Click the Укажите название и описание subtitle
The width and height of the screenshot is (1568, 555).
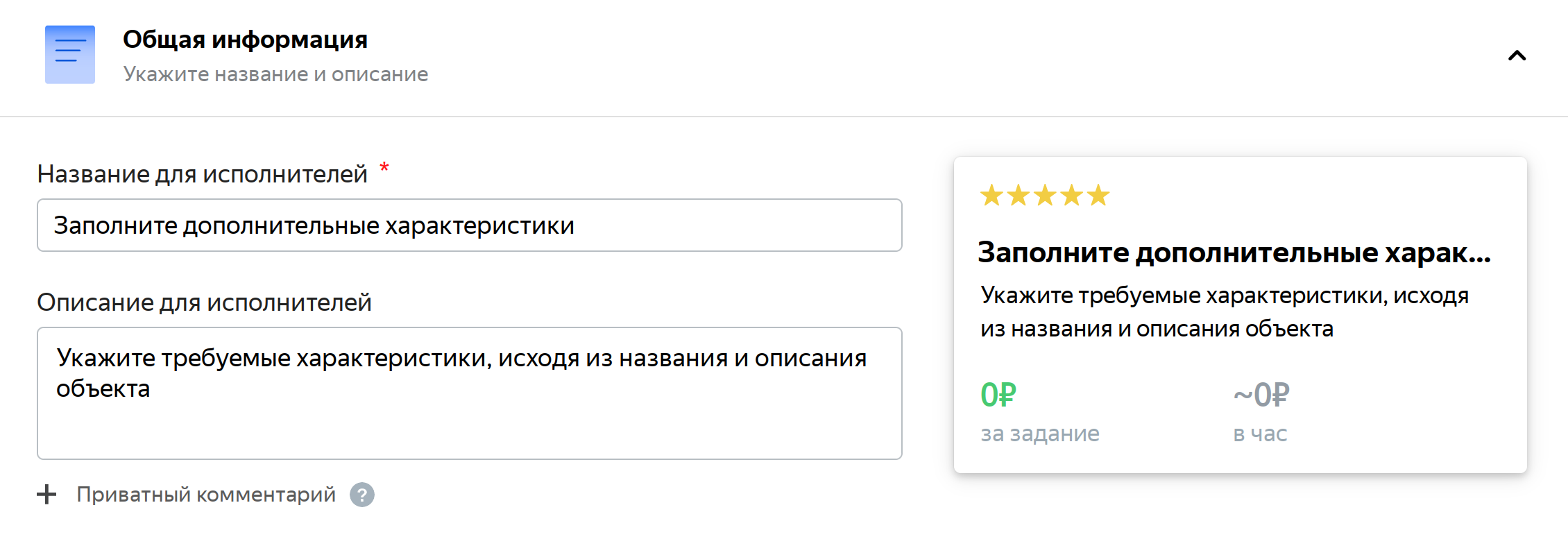[275, 74]
